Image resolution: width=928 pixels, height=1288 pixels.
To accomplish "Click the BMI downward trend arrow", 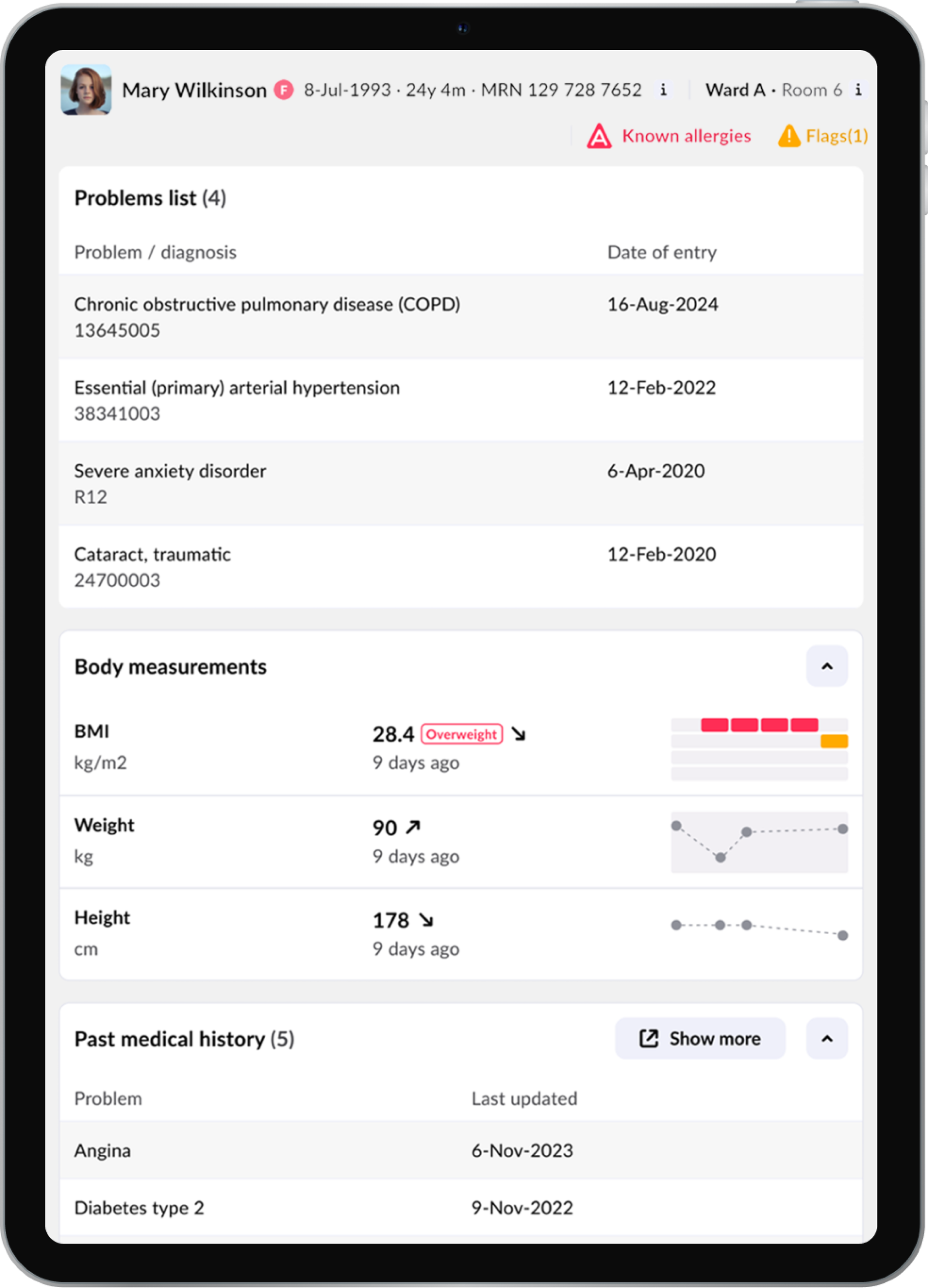I will (x=518, y=733).
